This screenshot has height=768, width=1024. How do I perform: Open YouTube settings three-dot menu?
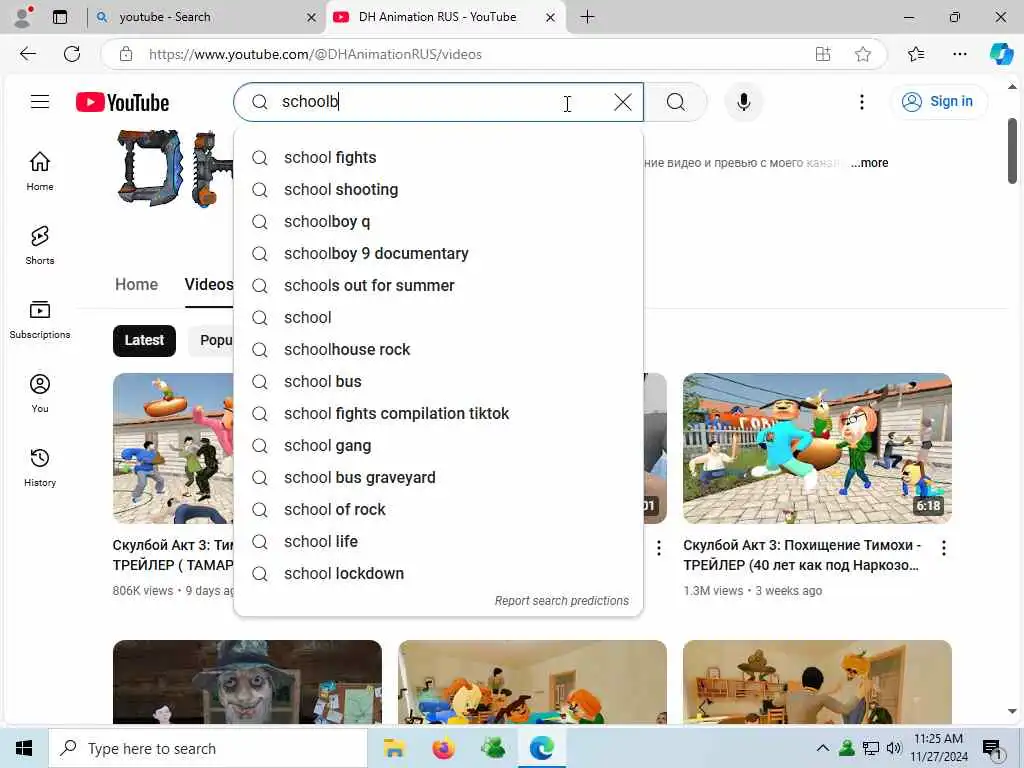[x=862, y=102]
